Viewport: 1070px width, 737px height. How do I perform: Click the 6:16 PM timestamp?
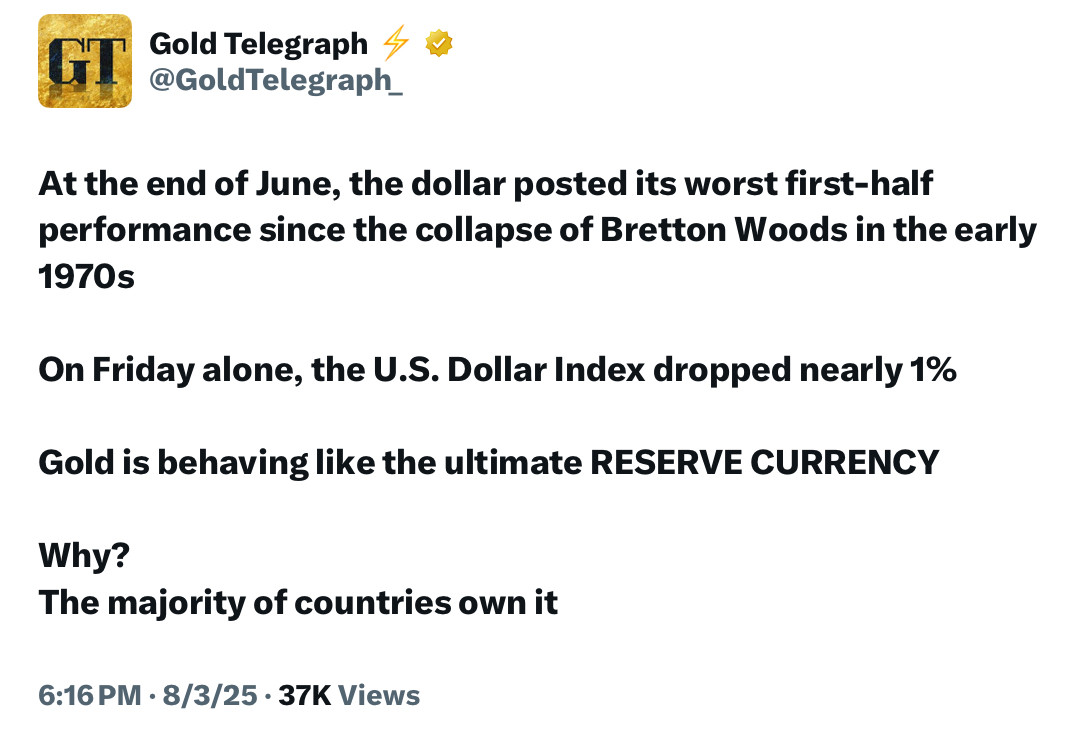[90, 695]
